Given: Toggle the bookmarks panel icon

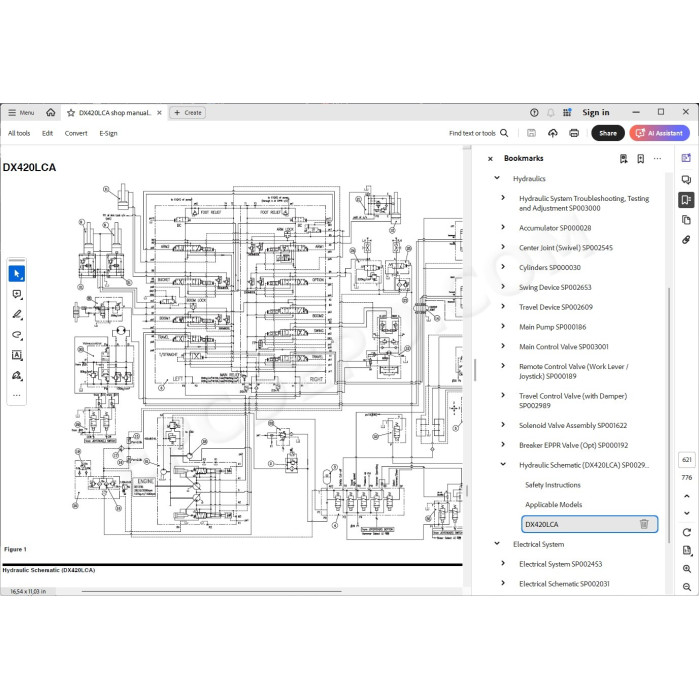Looking at the screenshot, I should click(686, 200).
